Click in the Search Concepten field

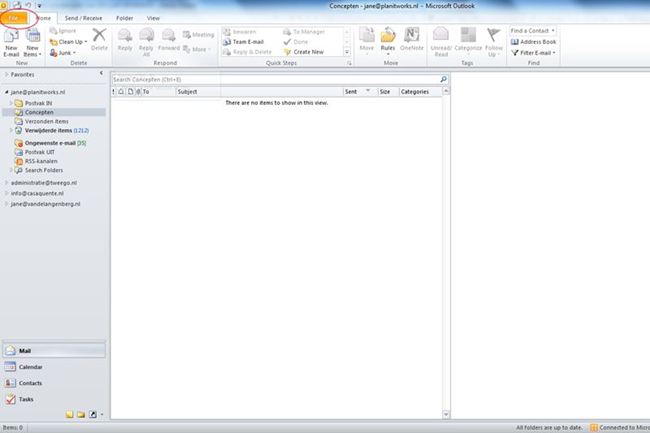click(275, 80)
